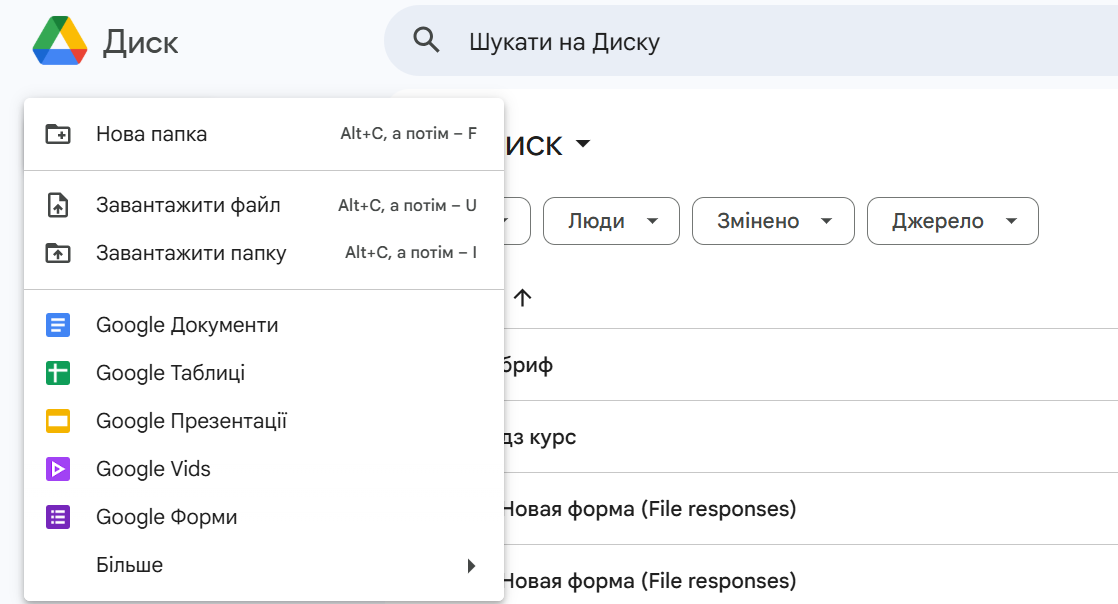Open the file named дз курс
This screenshot has height=604, width=1118.
coord(538,437)
